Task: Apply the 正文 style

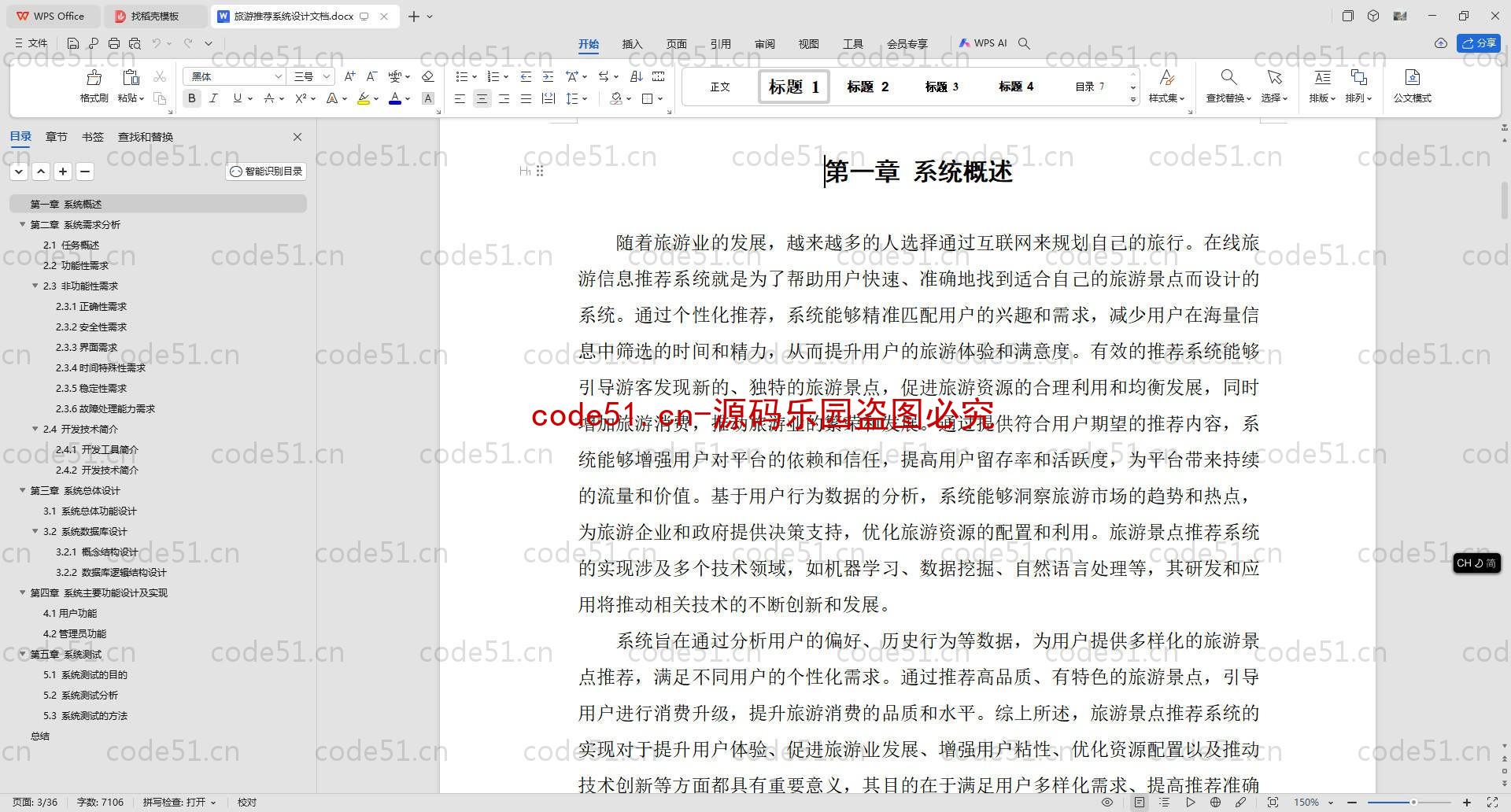Action: [x=719, y=87]
